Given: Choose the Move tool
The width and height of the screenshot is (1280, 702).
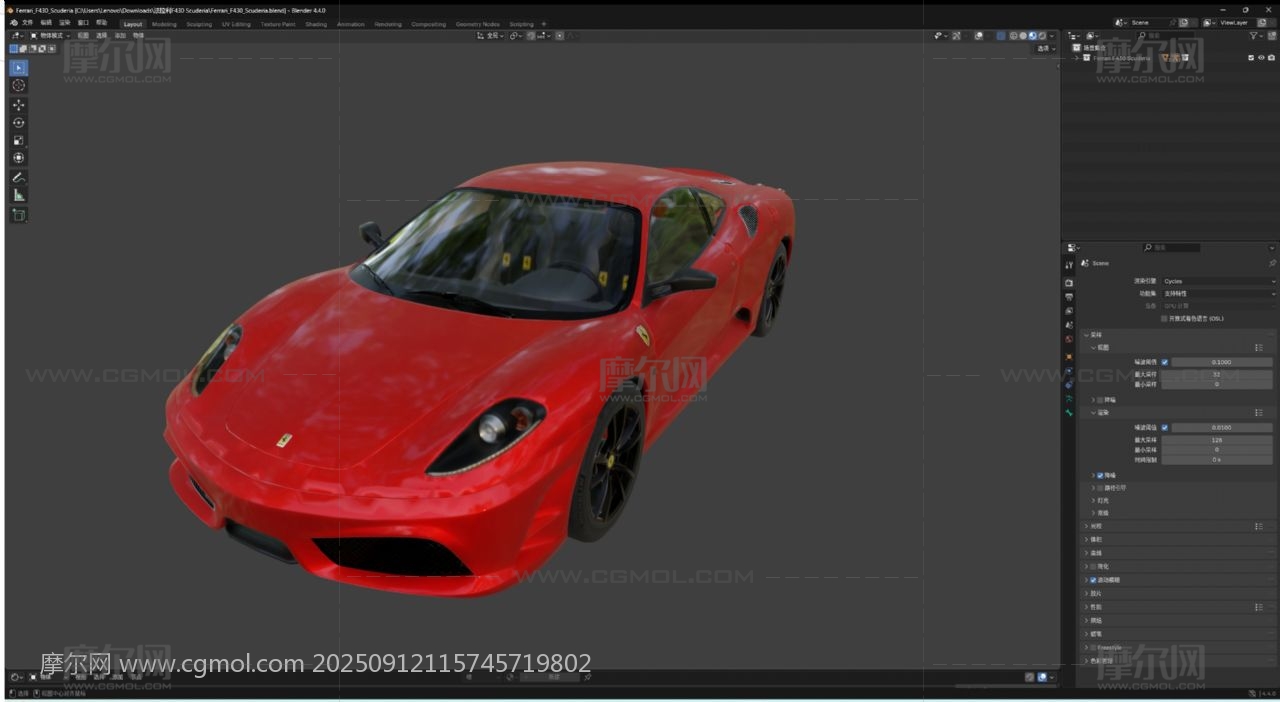Looking at the screenshot, I should tap(19, 105).
